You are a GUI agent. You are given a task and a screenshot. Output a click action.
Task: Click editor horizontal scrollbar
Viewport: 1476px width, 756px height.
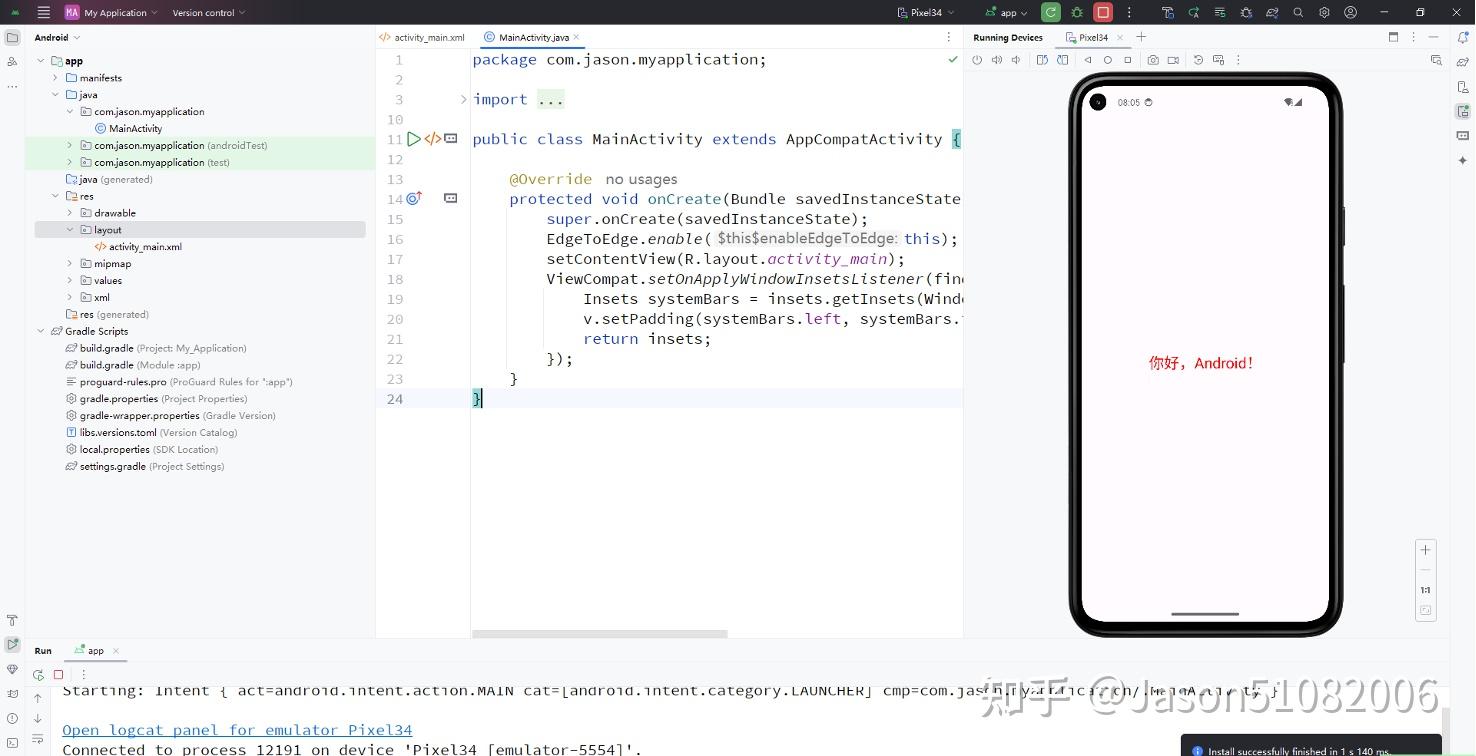pyautogui.click(x=600, y=634)
